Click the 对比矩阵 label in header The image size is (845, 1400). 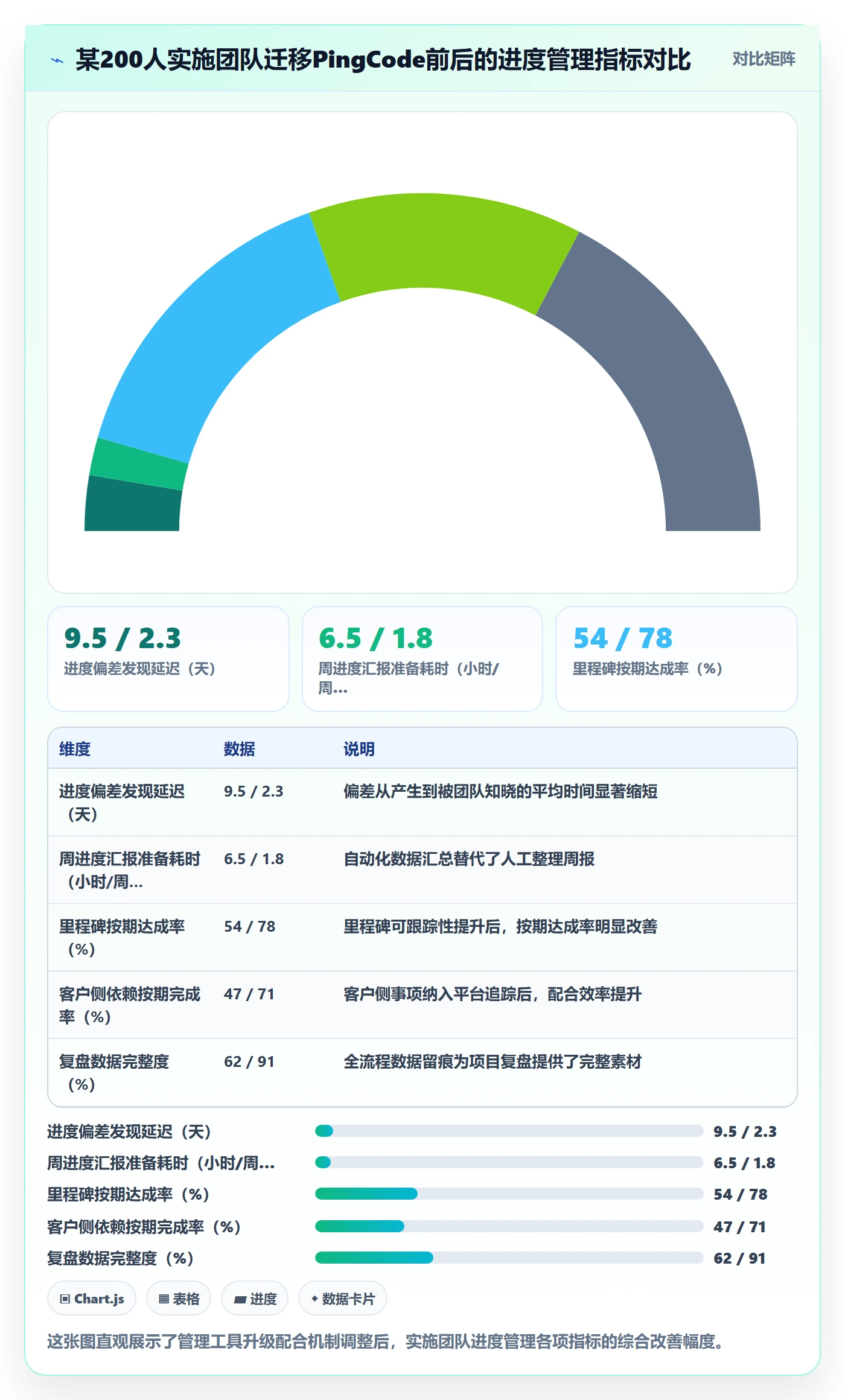pos(764,59)
